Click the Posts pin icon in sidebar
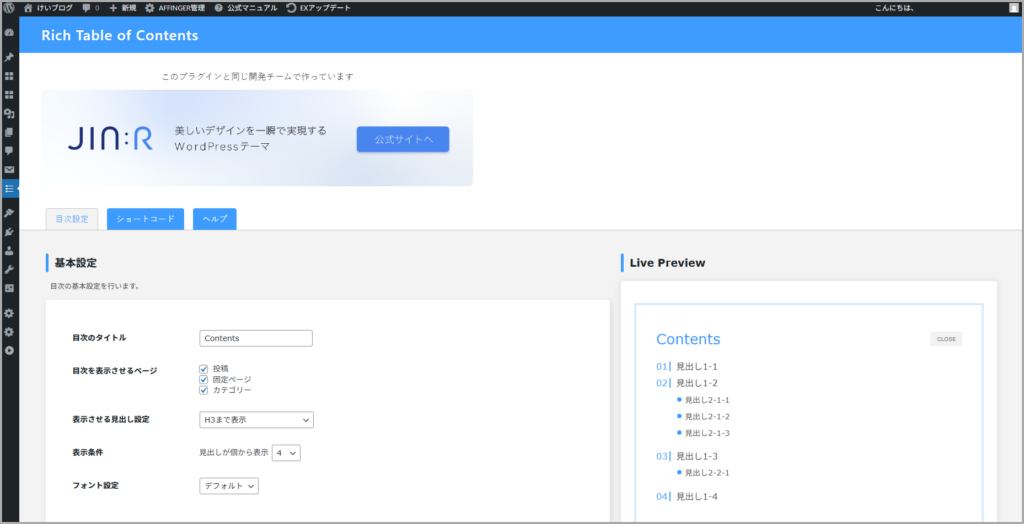The width and height of the screenshot is (1024, 524). [x=9, y=56]
